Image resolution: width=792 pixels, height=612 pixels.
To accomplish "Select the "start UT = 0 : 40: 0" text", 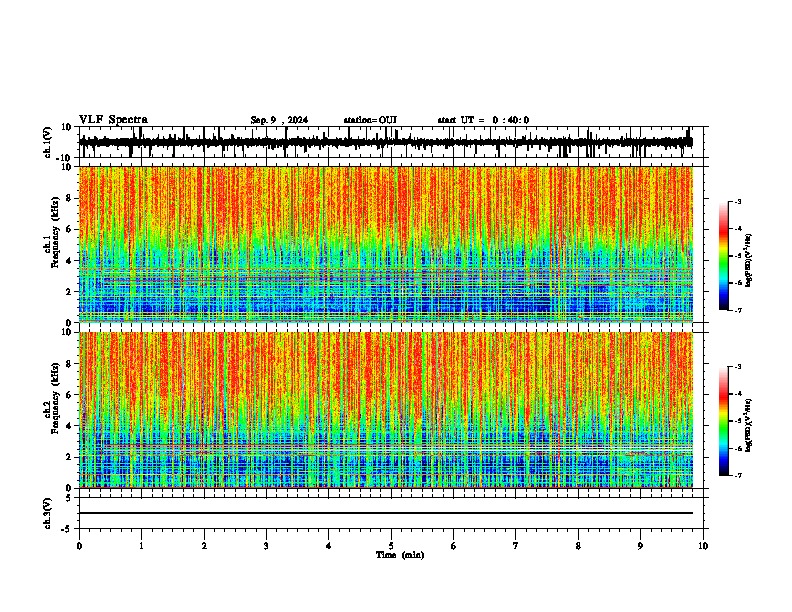I will (483, 120).
